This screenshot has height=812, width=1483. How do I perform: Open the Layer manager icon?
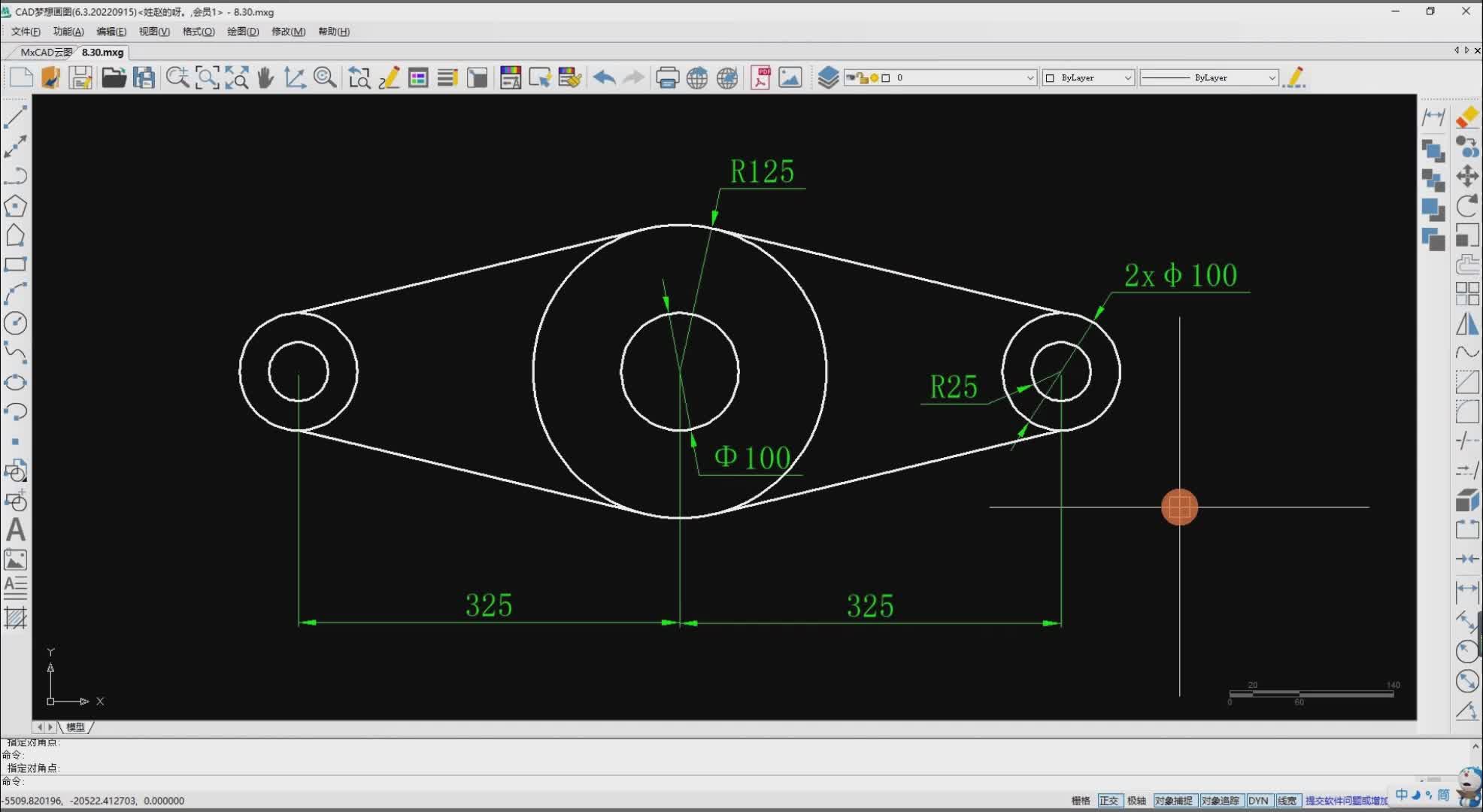coord(828,77)
